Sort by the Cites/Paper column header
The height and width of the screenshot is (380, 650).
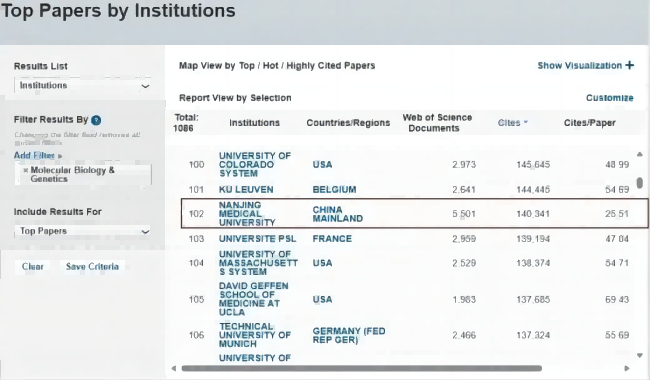click(589, 123)
